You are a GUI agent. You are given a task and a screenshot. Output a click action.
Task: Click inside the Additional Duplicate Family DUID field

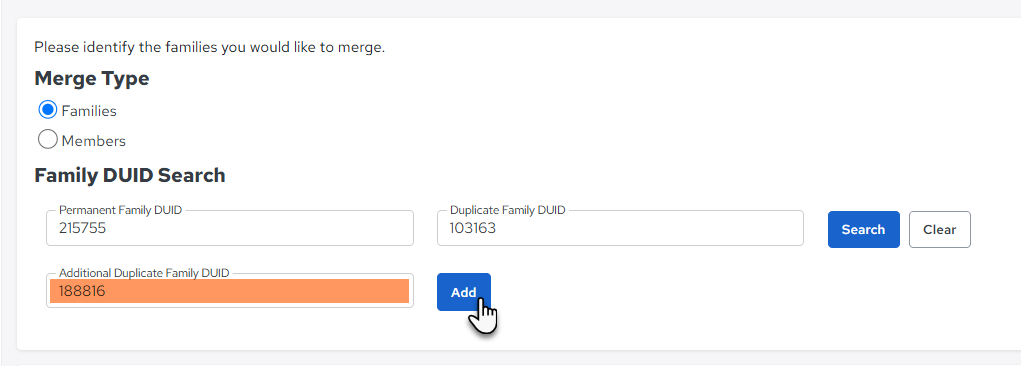[230, 290]
